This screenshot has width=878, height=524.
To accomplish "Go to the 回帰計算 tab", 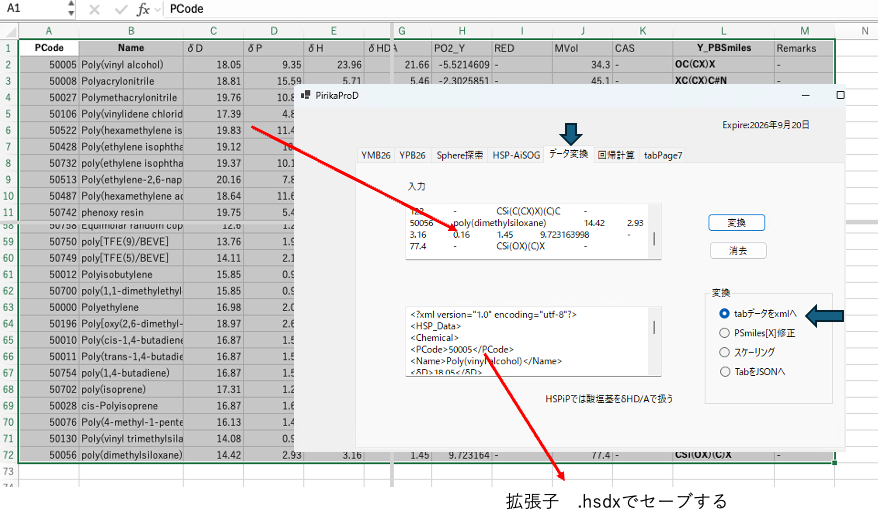I will (x=615, y=155).
